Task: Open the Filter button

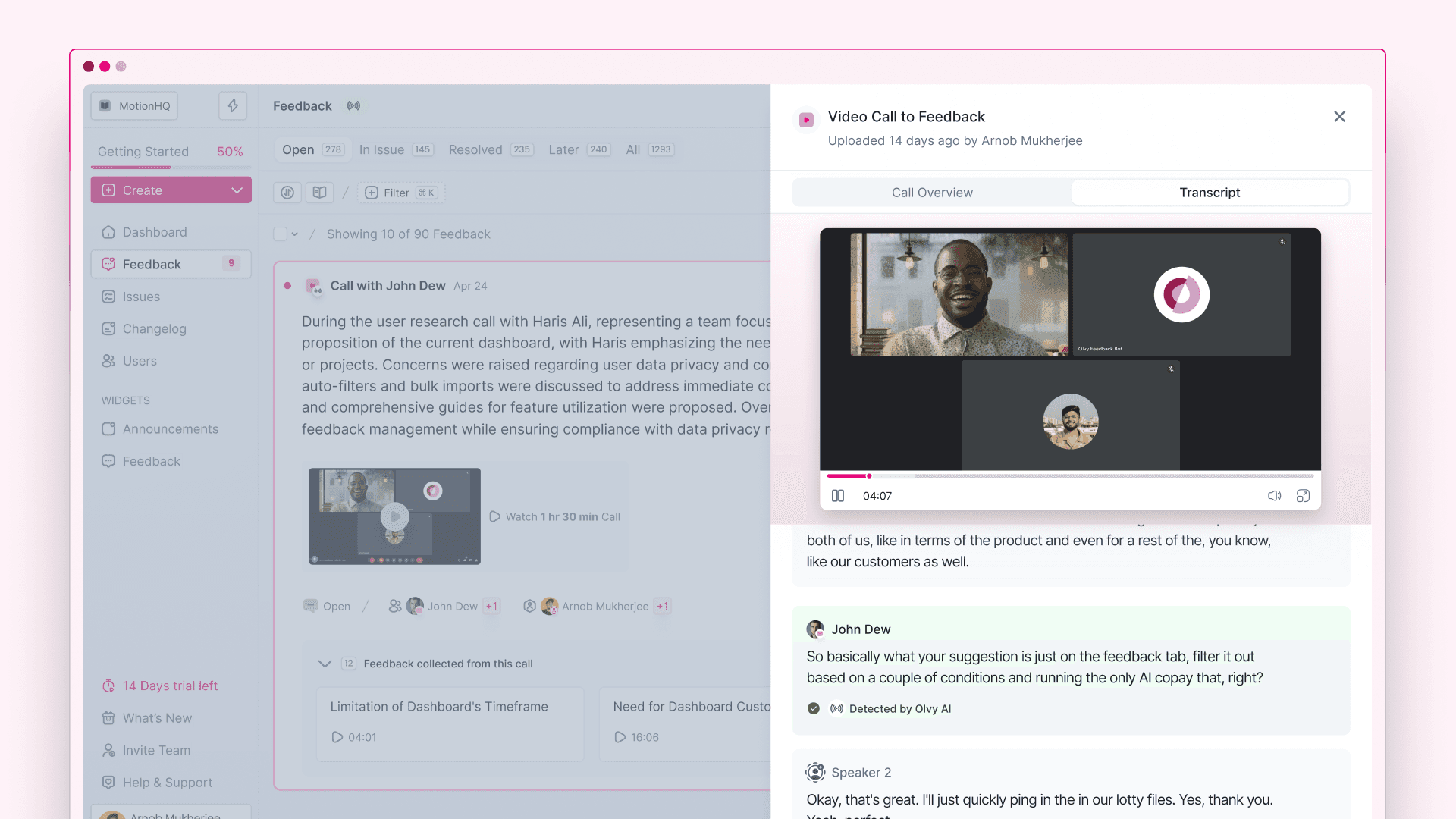Action: pos(401,193)
